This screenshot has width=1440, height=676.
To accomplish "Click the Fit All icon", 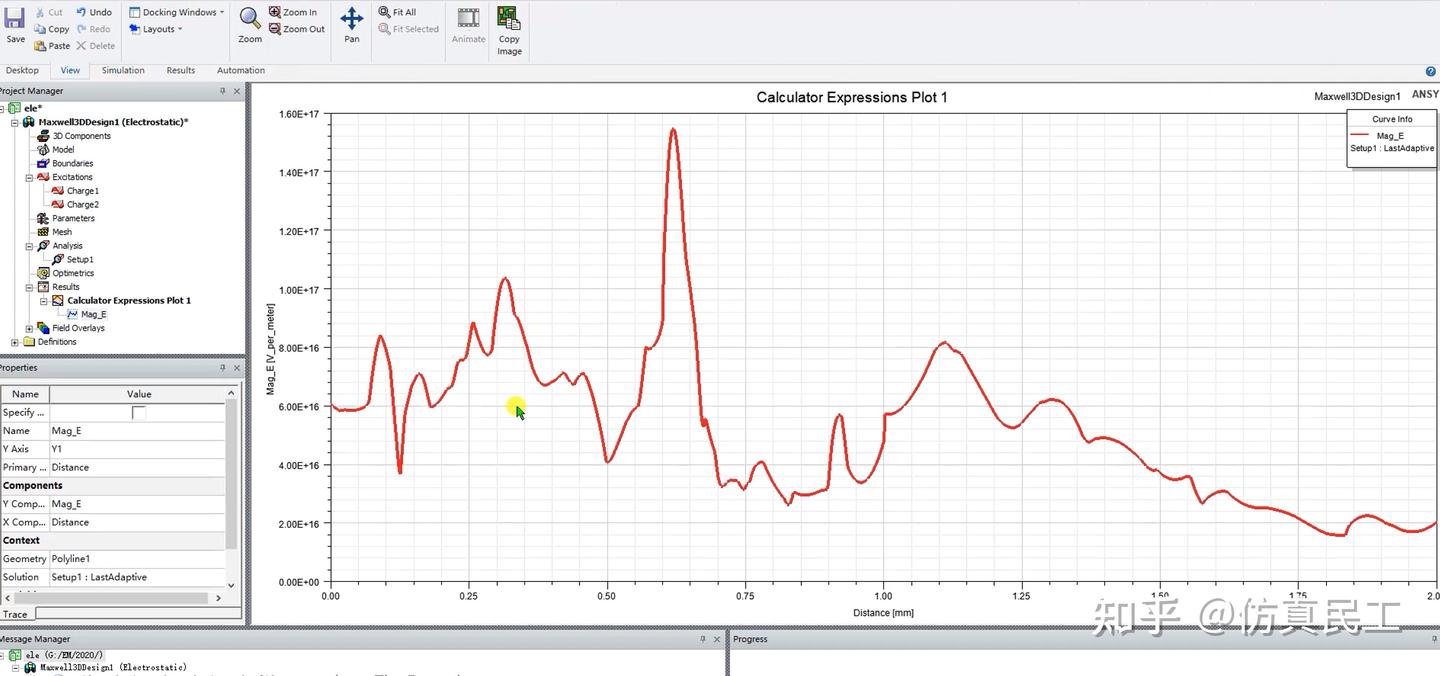I will (384, 12).
